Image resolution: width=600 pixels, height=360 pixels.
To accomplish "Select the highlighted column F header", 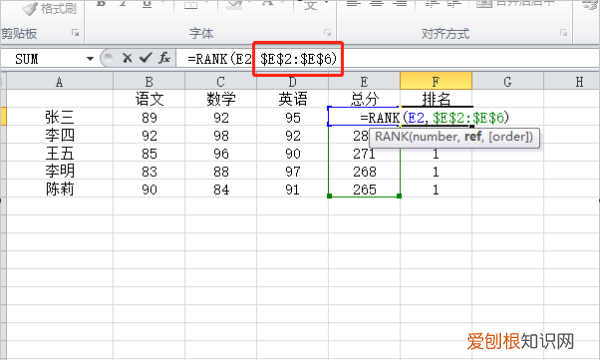I will click(x=436, y=81).
